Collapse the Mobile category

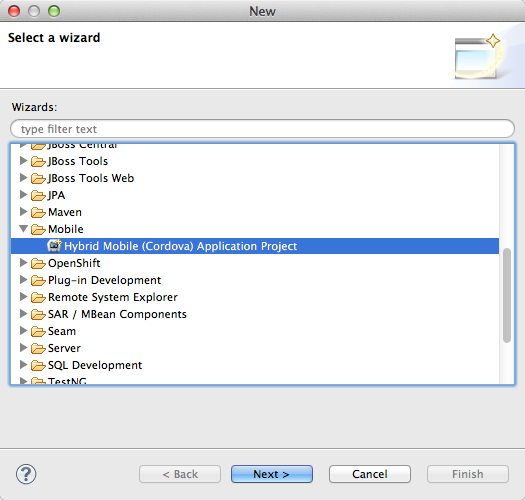23,229
